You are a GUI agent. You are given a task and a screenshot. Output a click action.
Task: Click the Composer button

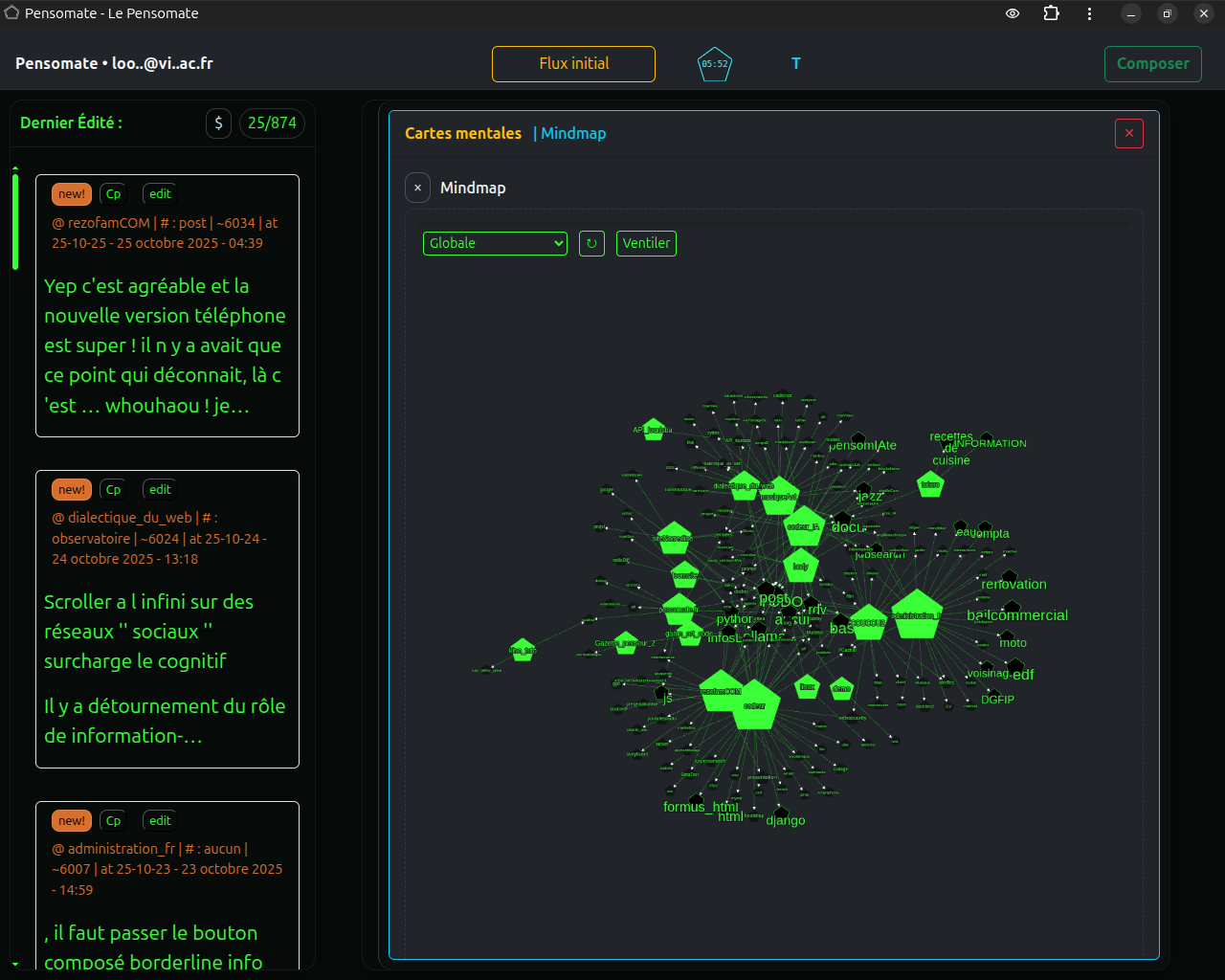point(1152,64)
